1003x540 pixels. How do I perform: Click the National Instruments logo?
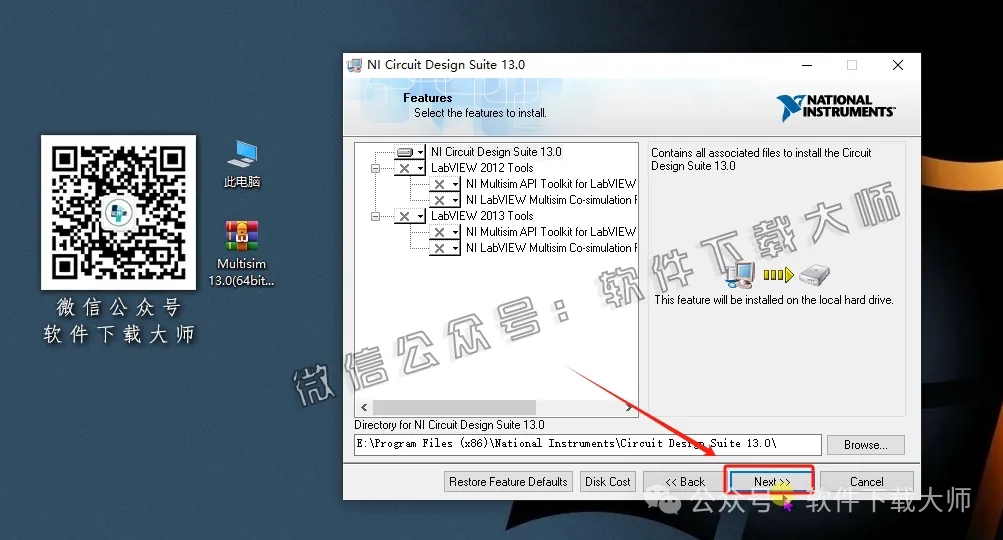[834, 106]
